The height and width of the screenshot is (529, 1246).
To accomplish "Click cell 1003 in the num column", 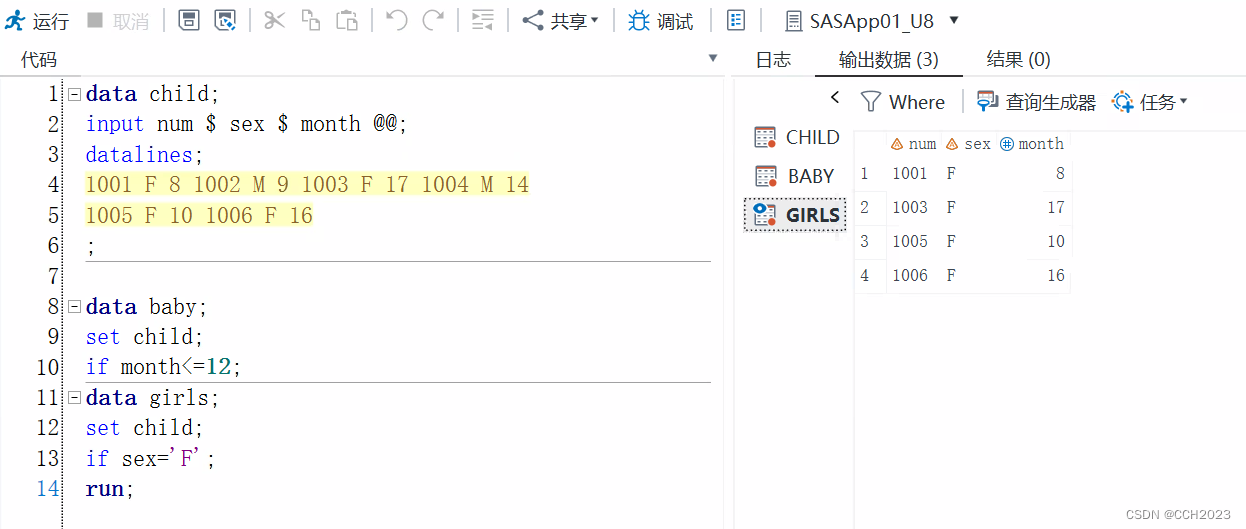I will [x=910, y=208].
